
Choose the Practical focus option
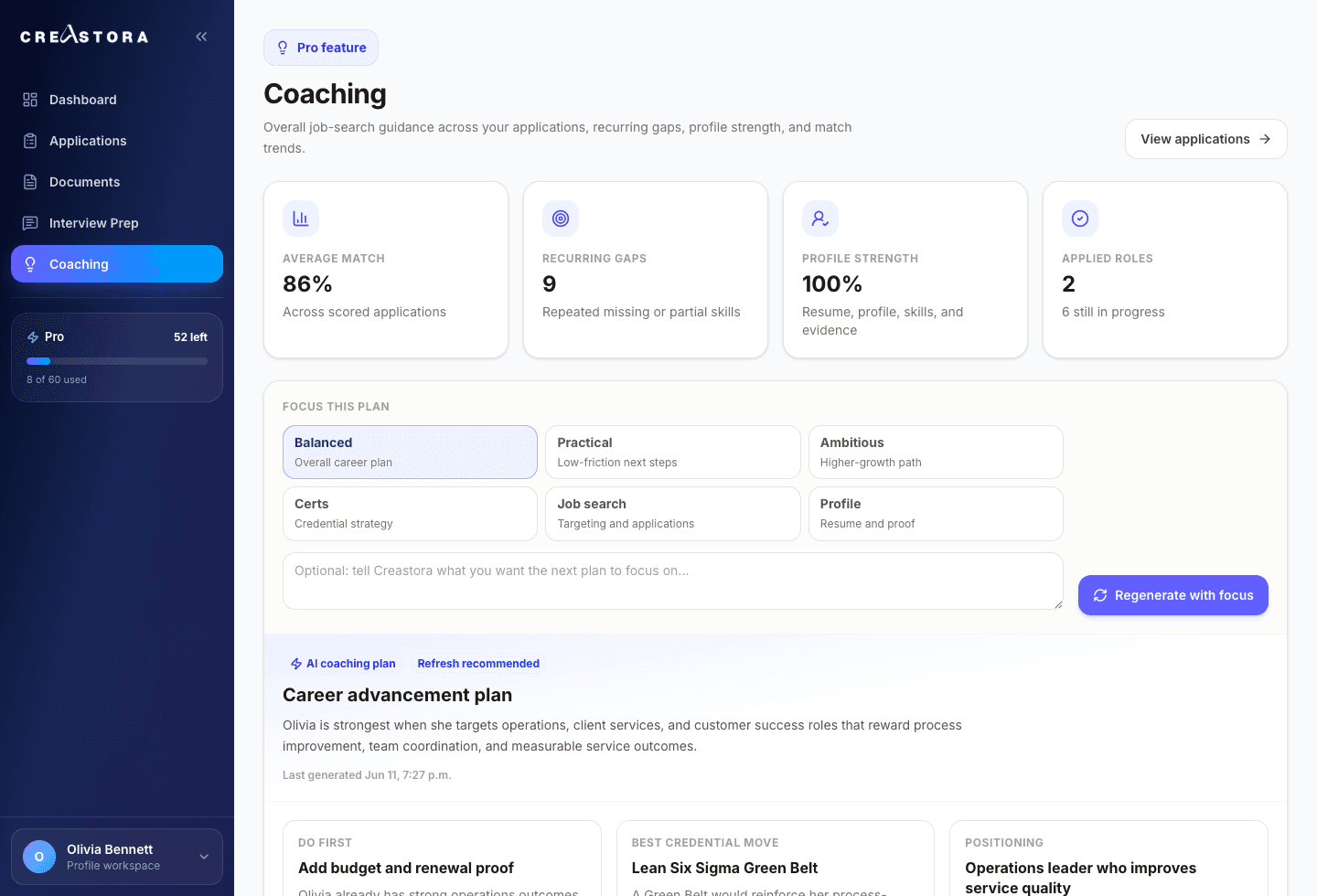[x=673, y=452]
